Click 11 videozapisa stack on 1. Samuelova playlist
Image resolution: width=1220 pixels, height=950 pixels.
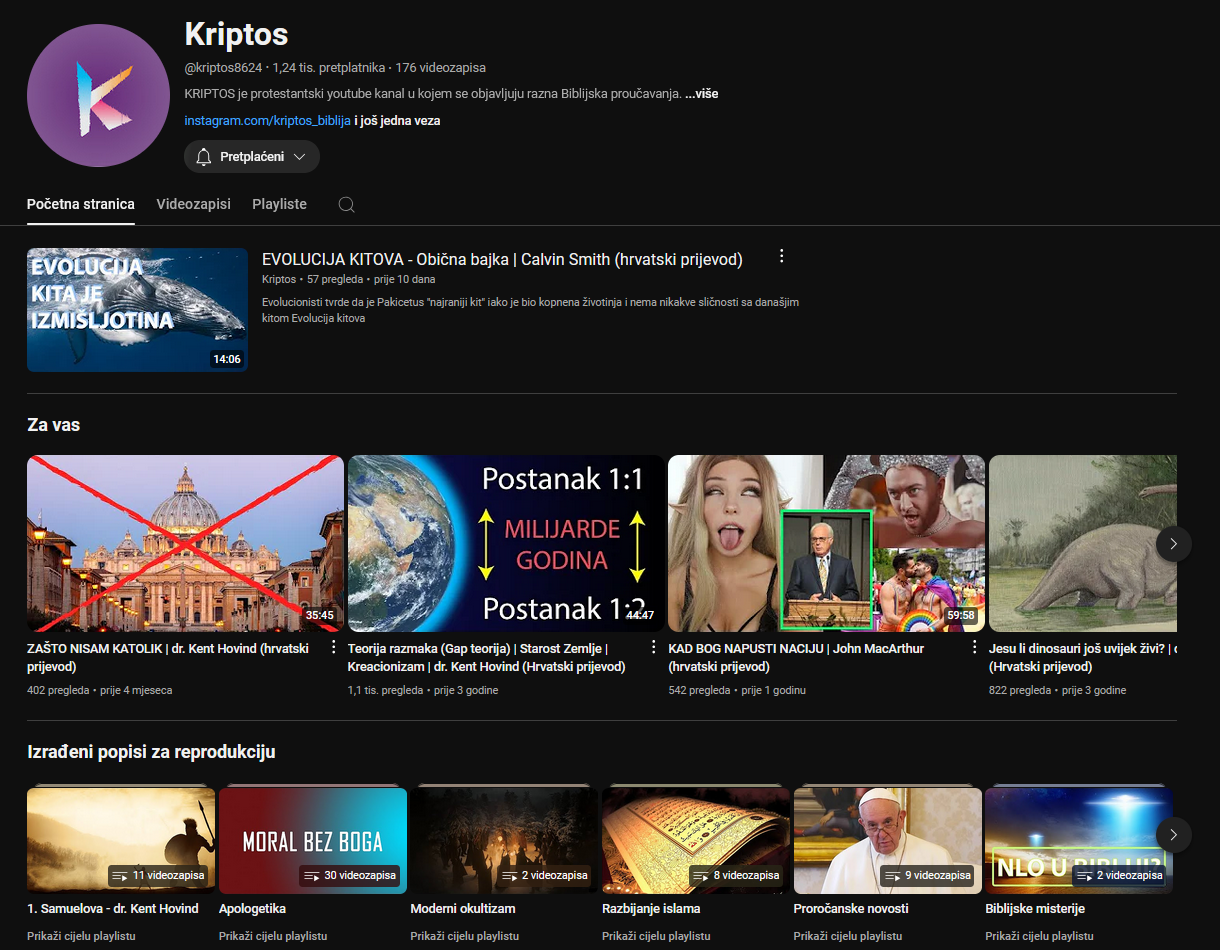pyautogui.click(x=160, y=875)
